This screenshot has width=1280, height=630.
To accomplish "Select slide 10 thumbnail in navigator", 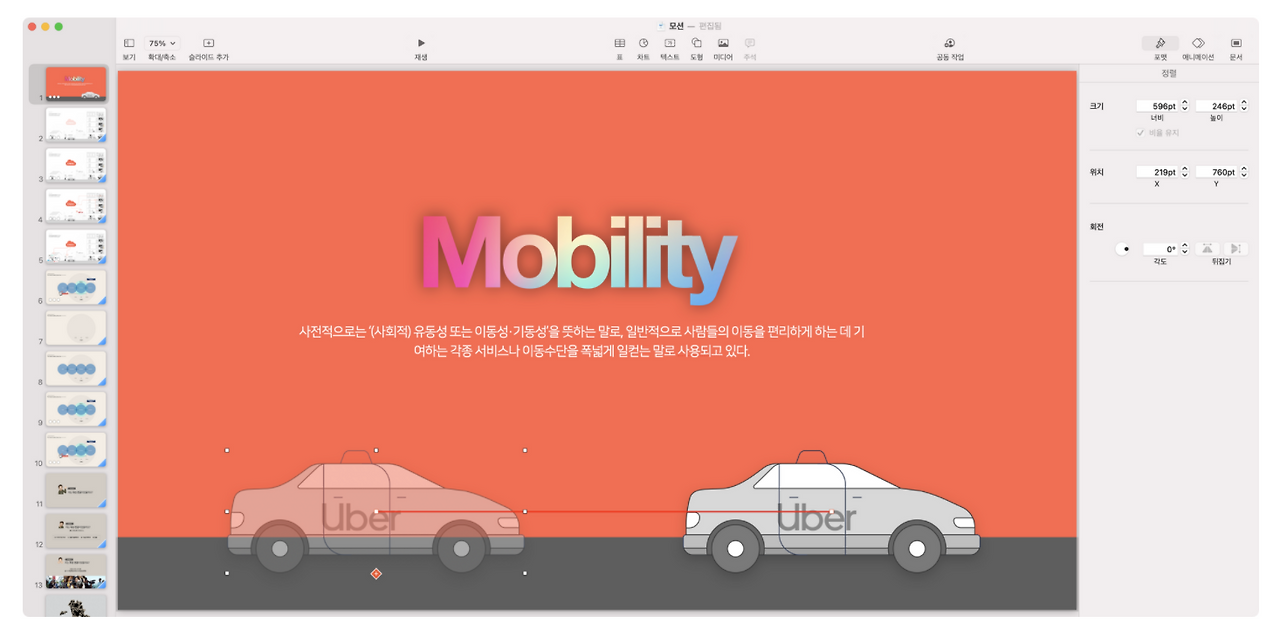I will tap(76, 449).
